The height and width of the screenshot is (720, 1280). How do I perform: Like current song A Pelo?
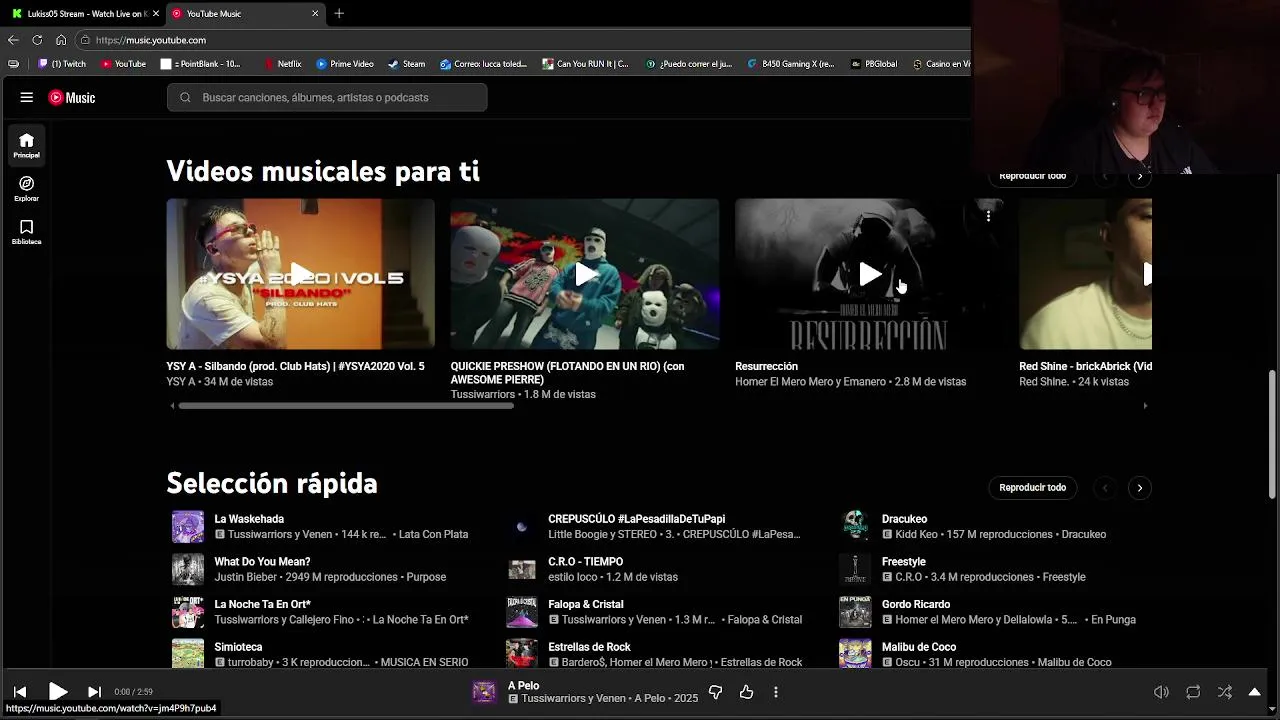[x=746, y=692]
